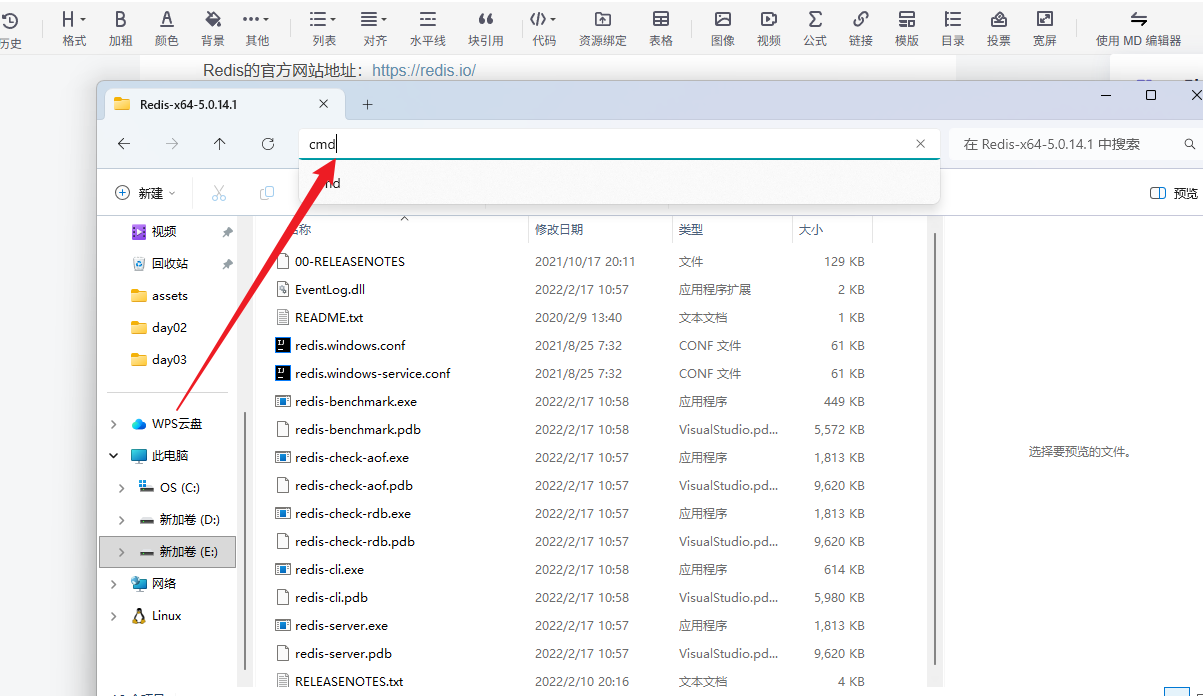Toggle 宽屏 widescreen mode
This screenshot has width=1203, height=696.
pyautogui.click(x=1045, y=28)
